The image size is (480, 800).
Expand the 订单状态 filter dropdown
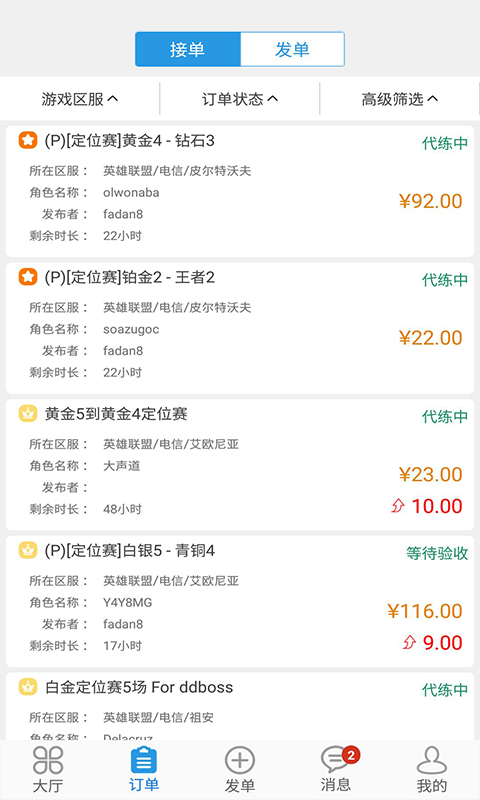tap(240, 98)
